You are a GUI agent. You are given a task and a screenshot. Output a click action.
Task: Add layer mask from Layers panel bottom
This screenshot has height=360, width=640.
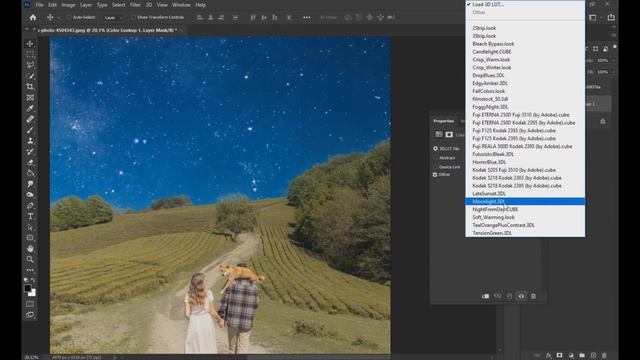[560, 356]
